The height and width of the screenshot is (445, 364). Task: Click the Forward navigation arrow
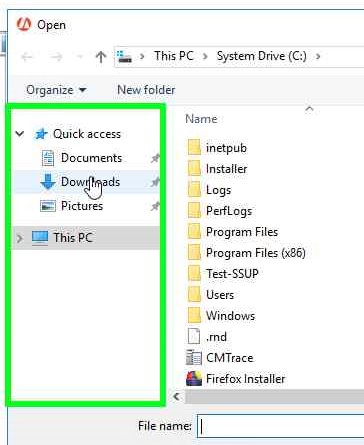pyautogui.click(x=56, y=57)
